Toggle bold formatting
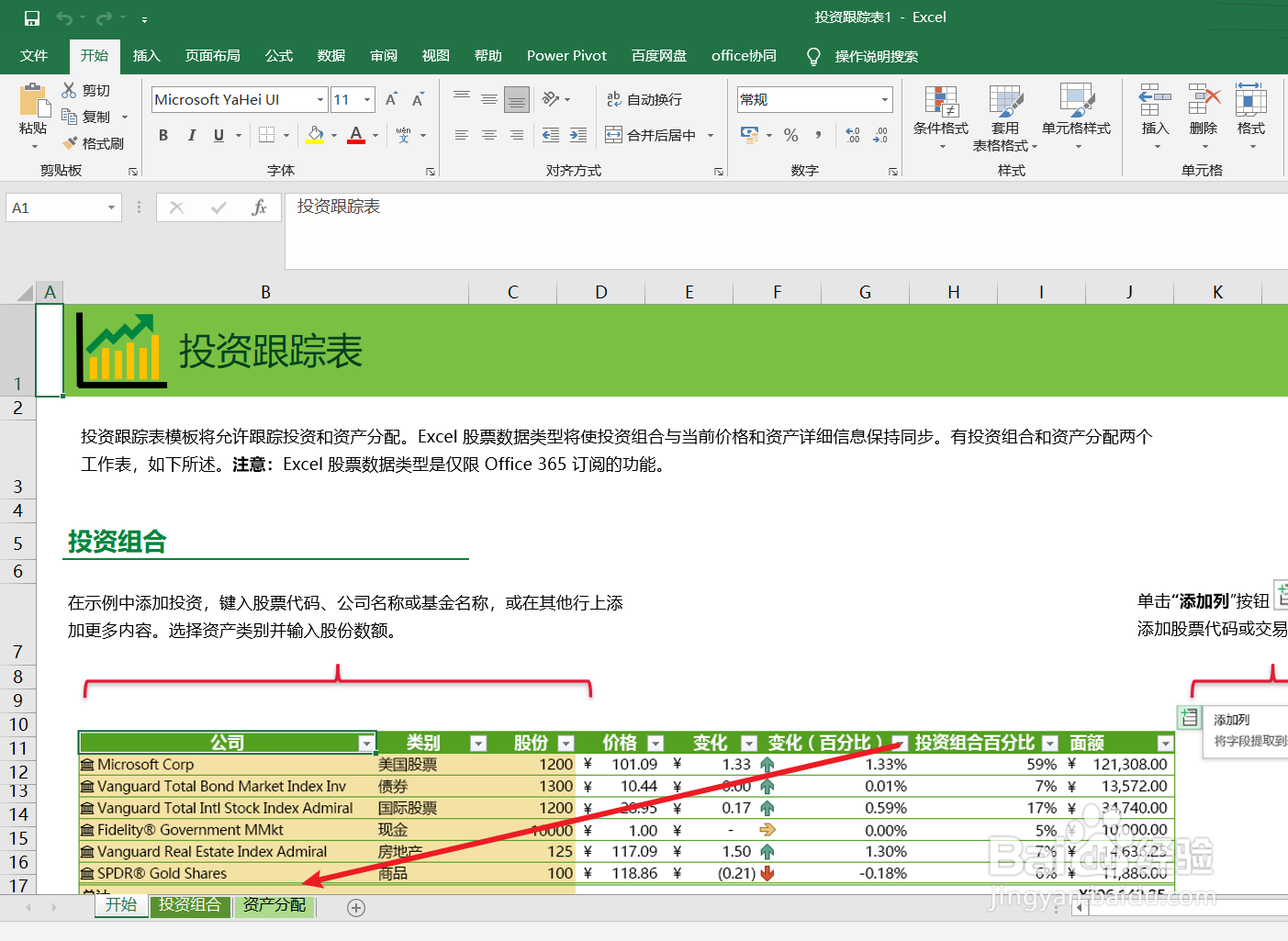Image resolution: width=1288 pixels, height=941 pixels. [x=163, y=135]
